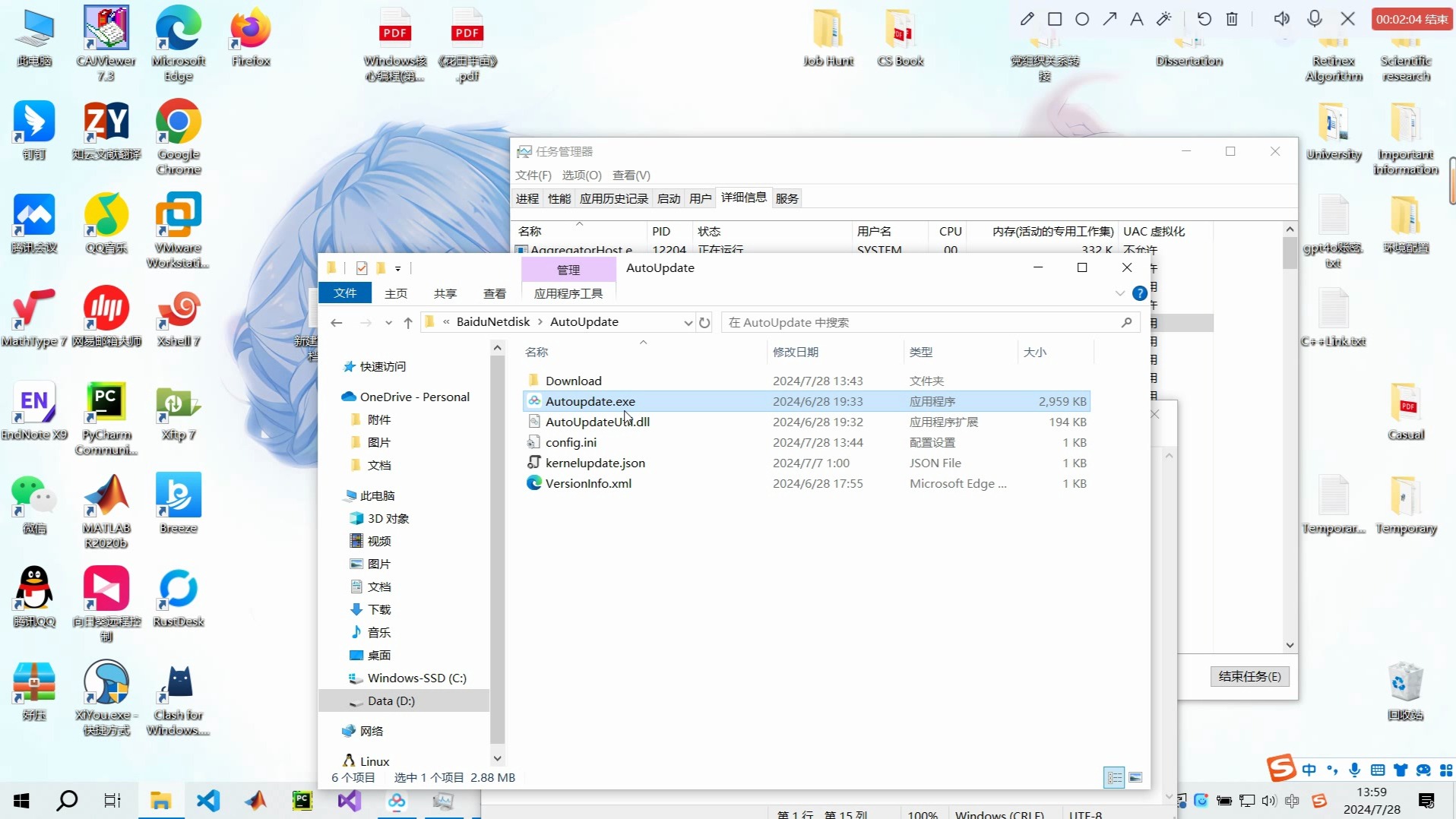Select kernelupdate.json file
This screenshot has width=1456, height=819.
click(807, 463)
